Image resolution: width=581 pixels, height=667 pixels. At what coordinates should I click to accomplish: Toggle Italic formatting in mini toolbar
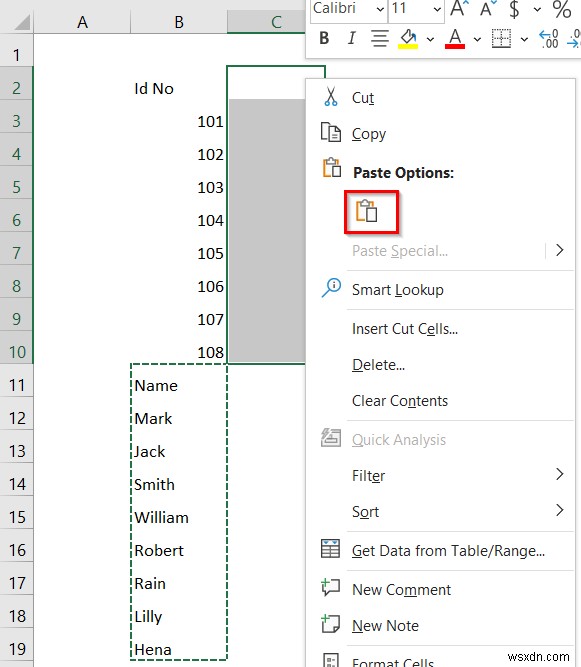pos(351,38)
